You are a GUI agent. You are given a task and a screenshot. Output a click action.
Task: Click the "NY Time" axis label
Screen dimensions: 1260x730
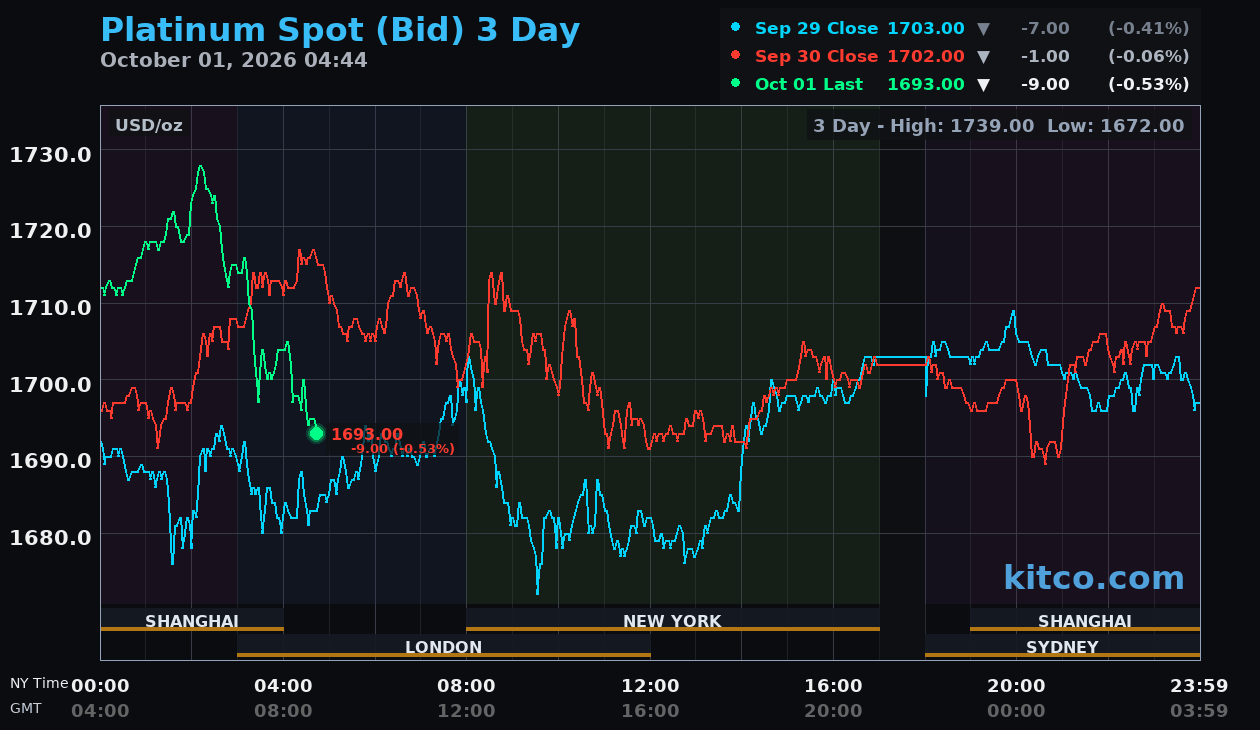tap(40, 683)
